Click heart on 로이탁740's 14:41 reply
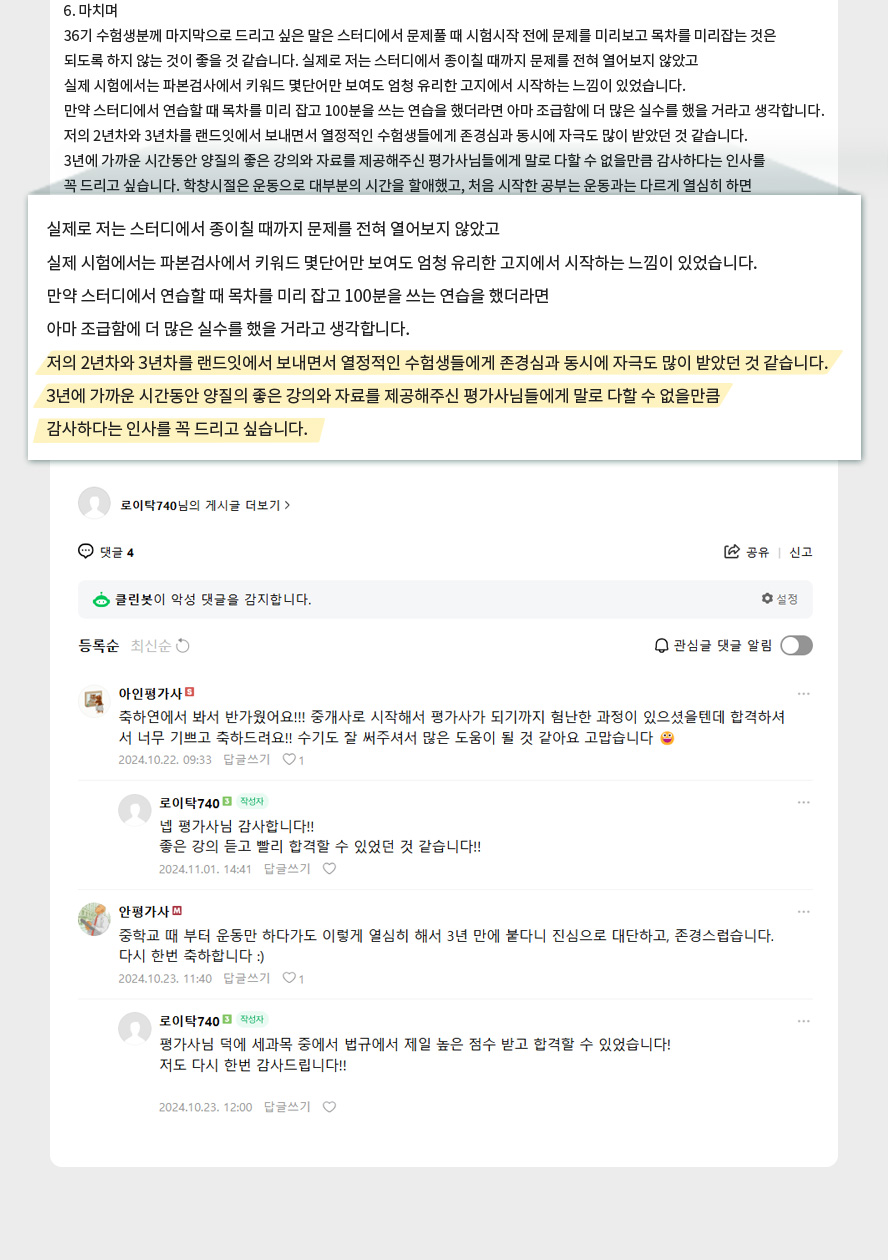The height and width of the screenshot is (1260, 888). click(x=329, y=868)
